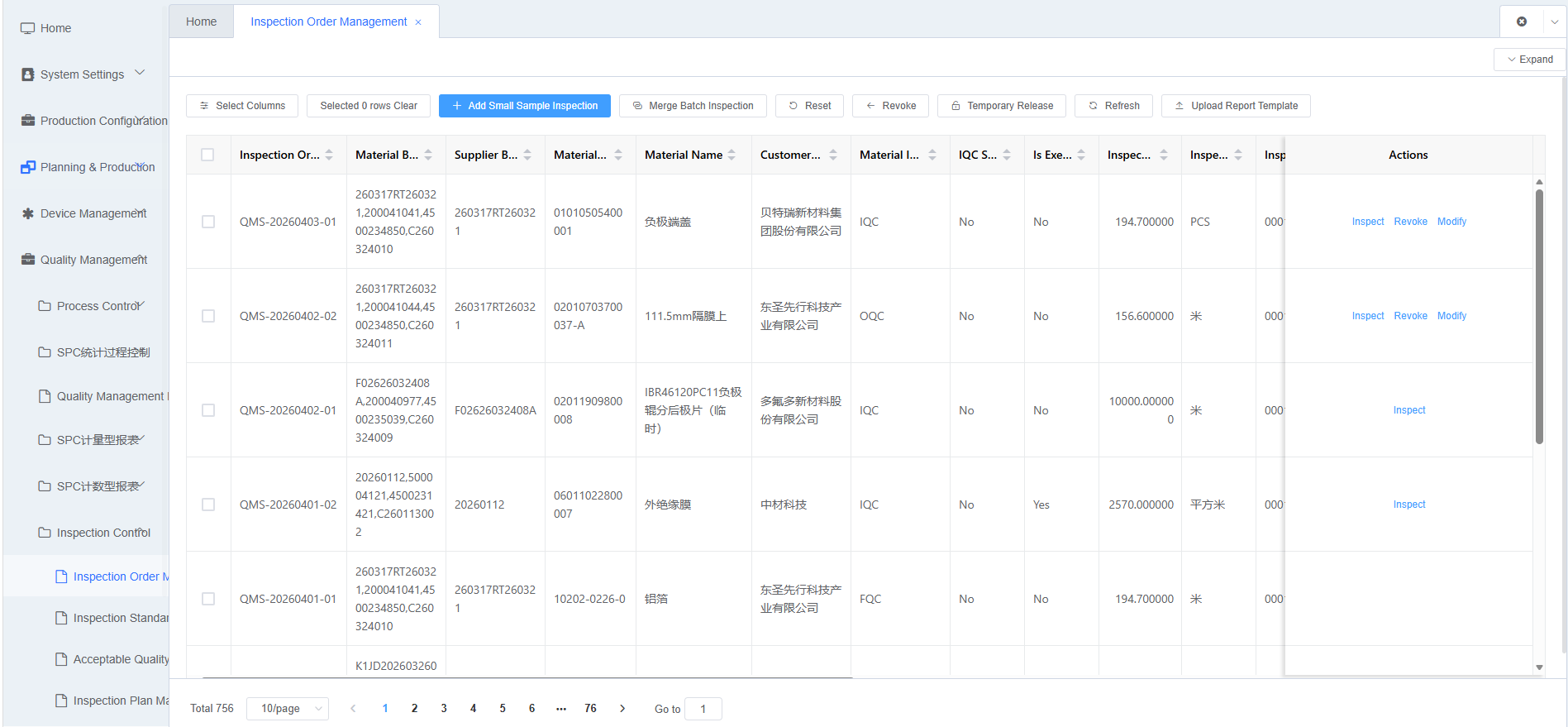Click the System Settings sidebar icon

pos(27,74)
